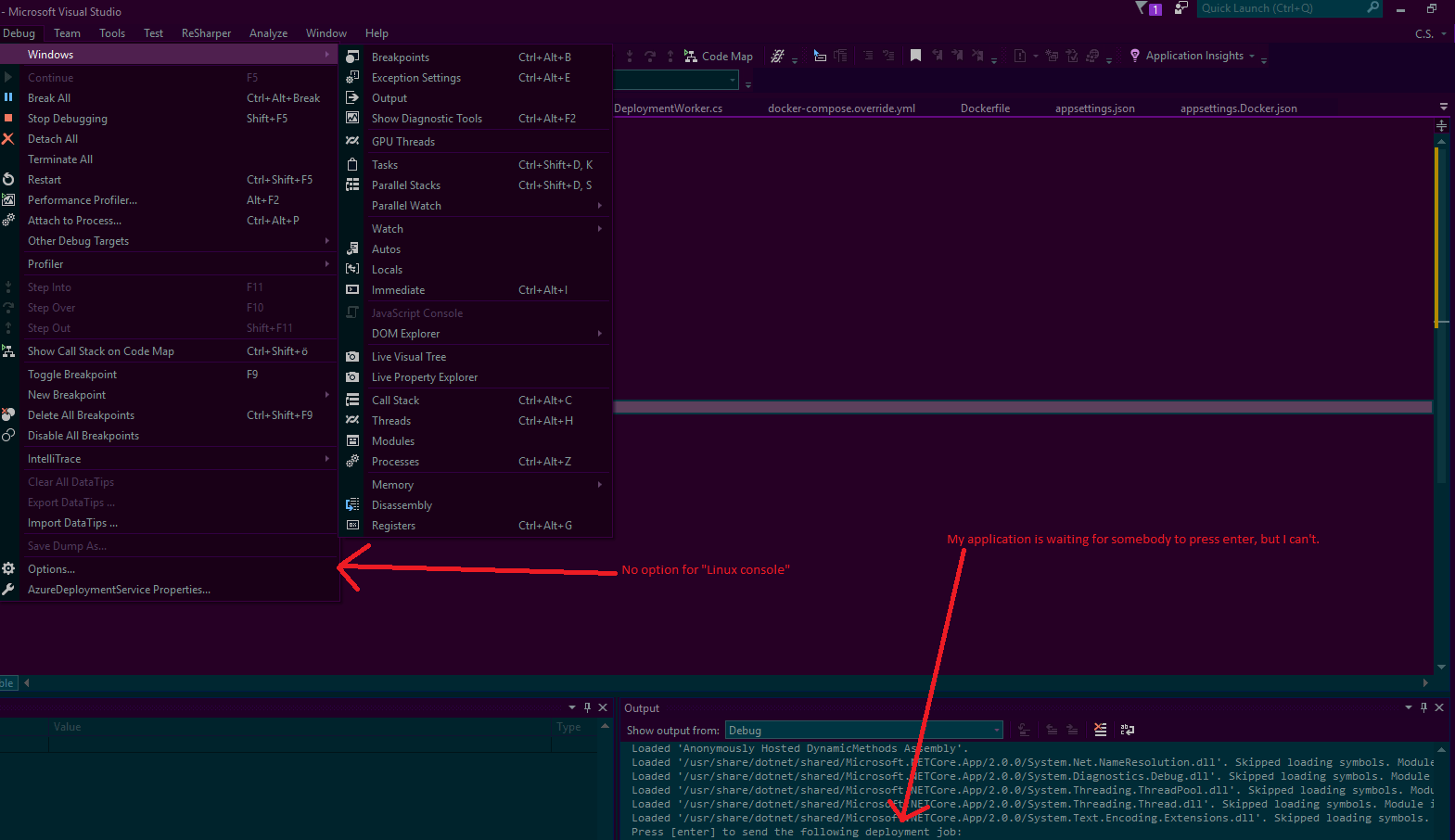This screenshot has height=840, width=1455.
Task: Close the bottom-left watch panel
Action: pyautogui.click(x=603, y=707)
